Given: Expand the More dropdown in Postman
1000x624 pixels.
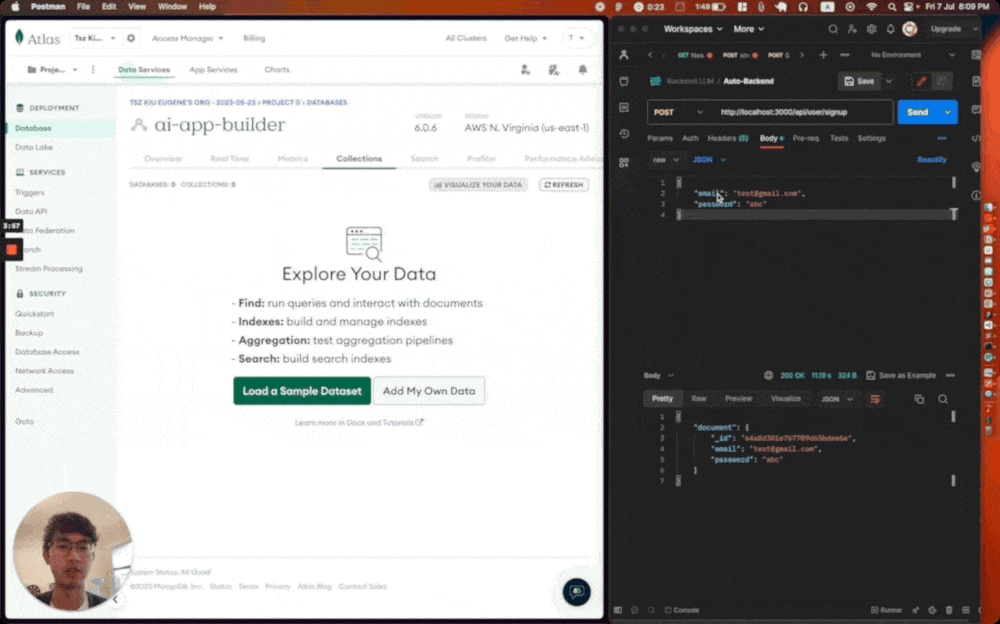Looking at the screenshot, I should click(x=748, y=29).
